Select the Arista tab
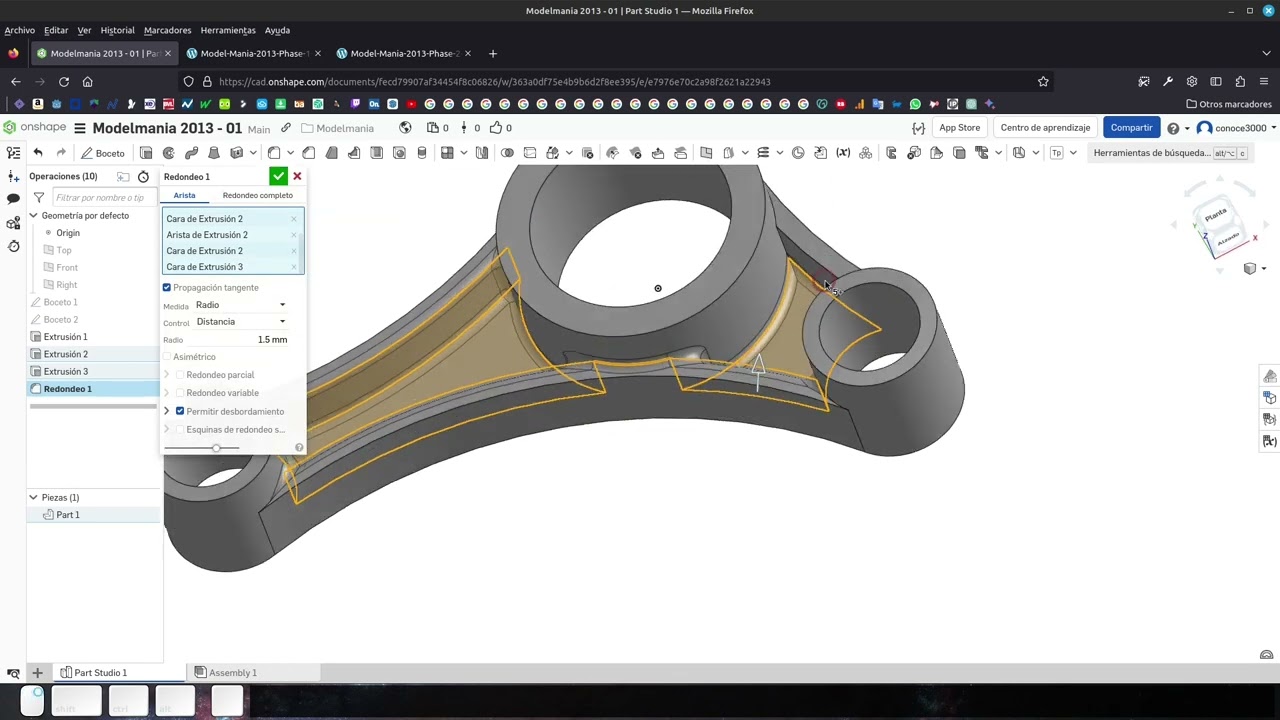Image resolution: width=1280 pixels, height=720 pixels. coord(184,195)
